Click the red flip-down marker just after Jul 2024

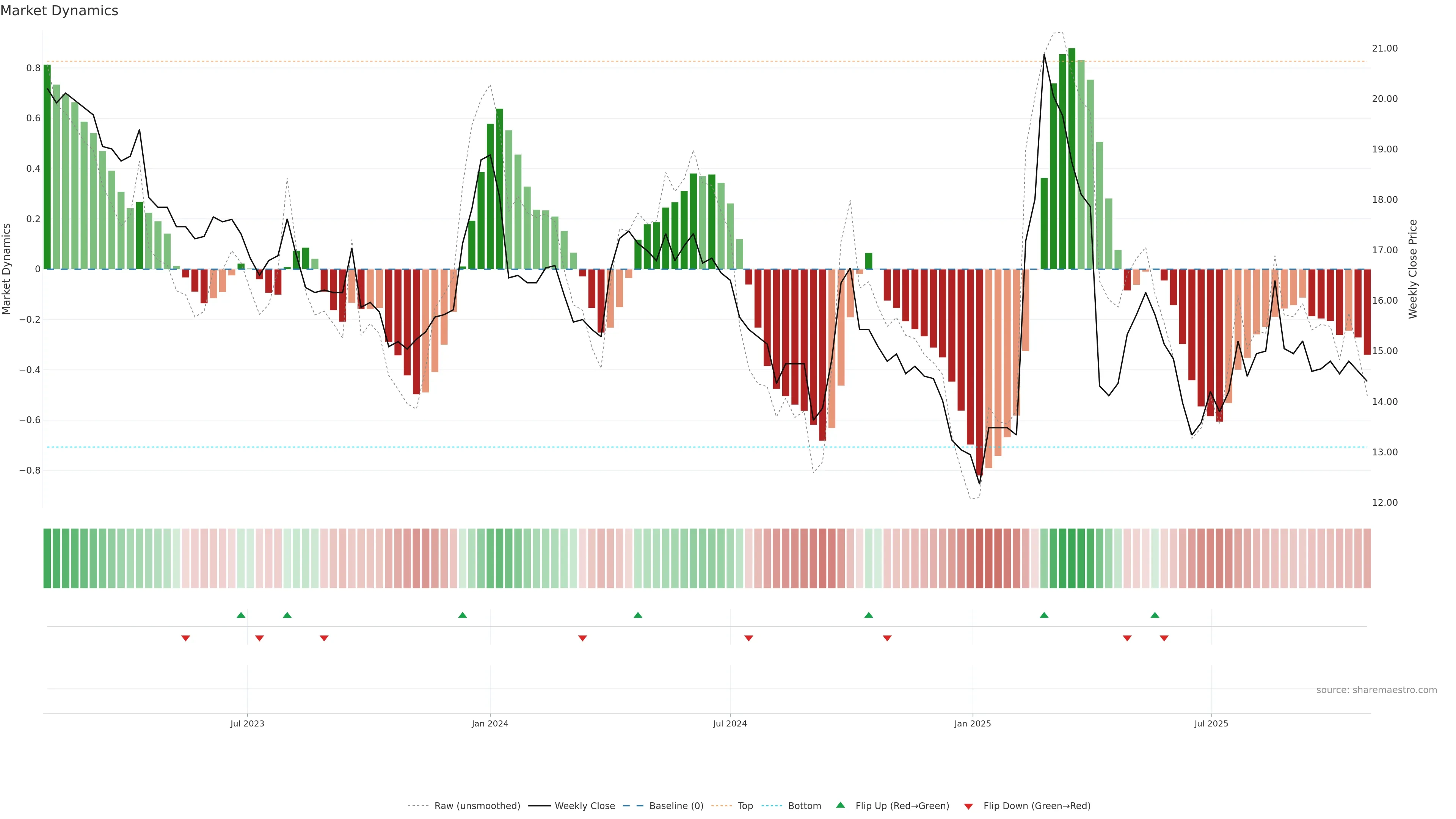pos(748,638)
